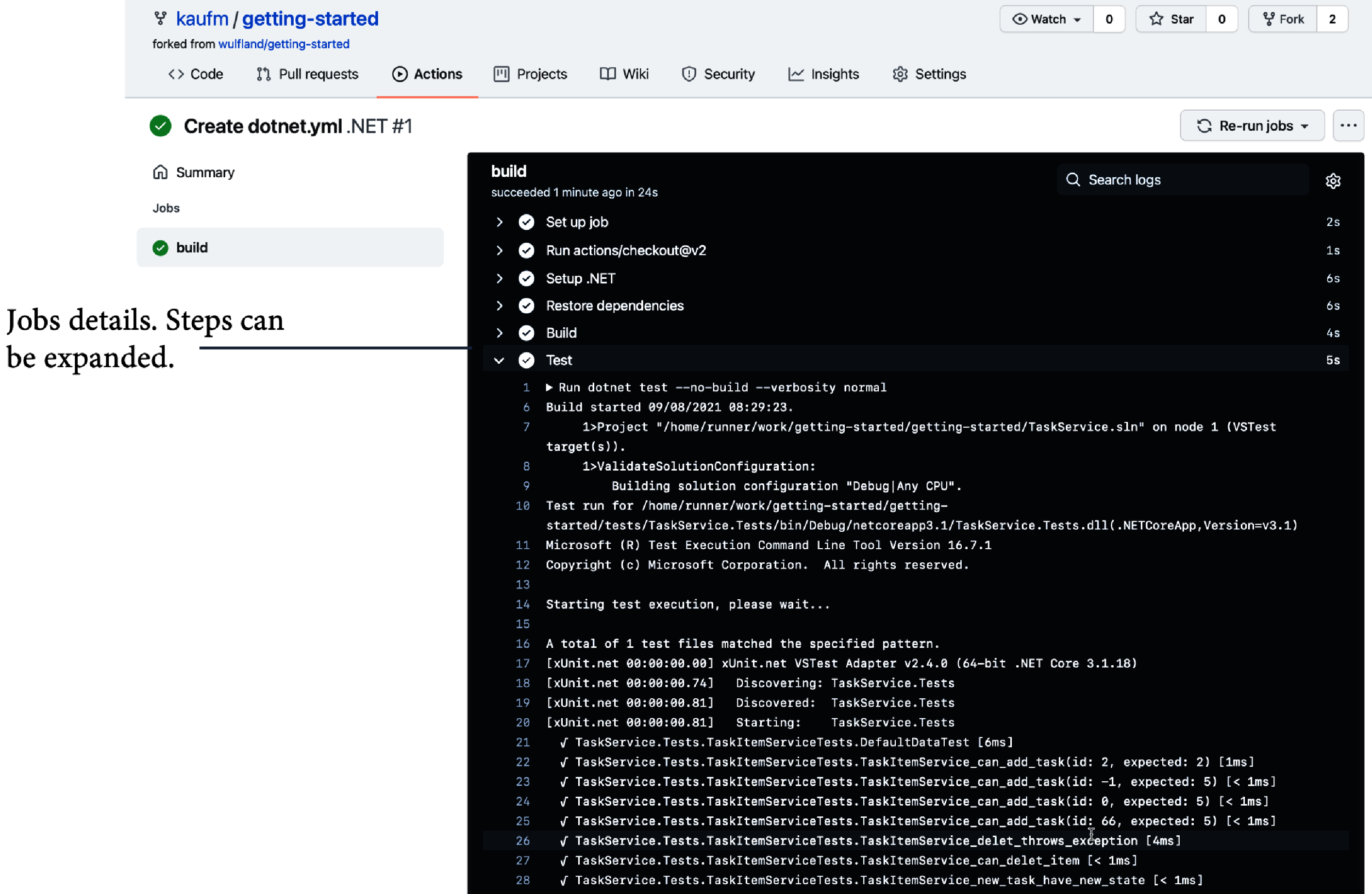
Task: Select the Actions tab
Action: pos(427,74)
